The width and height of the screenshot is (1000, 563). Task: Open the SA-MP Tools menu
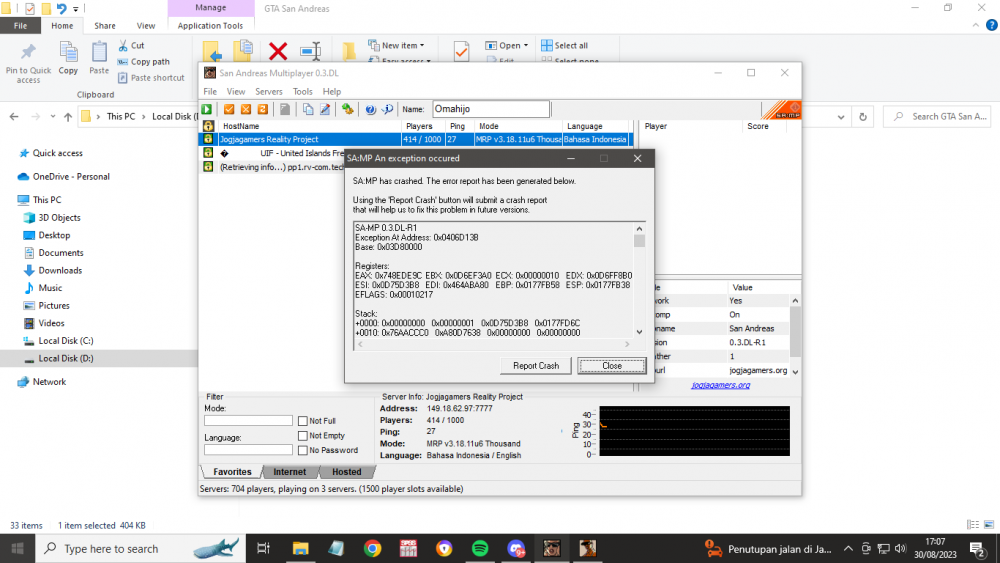tap(302, 92)
